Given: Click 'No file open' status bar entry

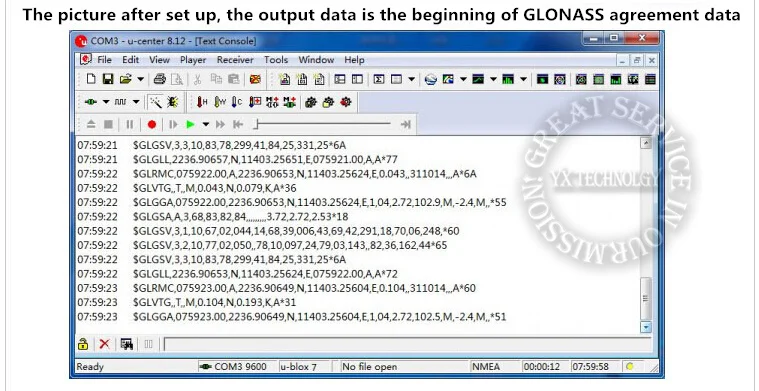Looking at the screenshot, I should [370, 367].
